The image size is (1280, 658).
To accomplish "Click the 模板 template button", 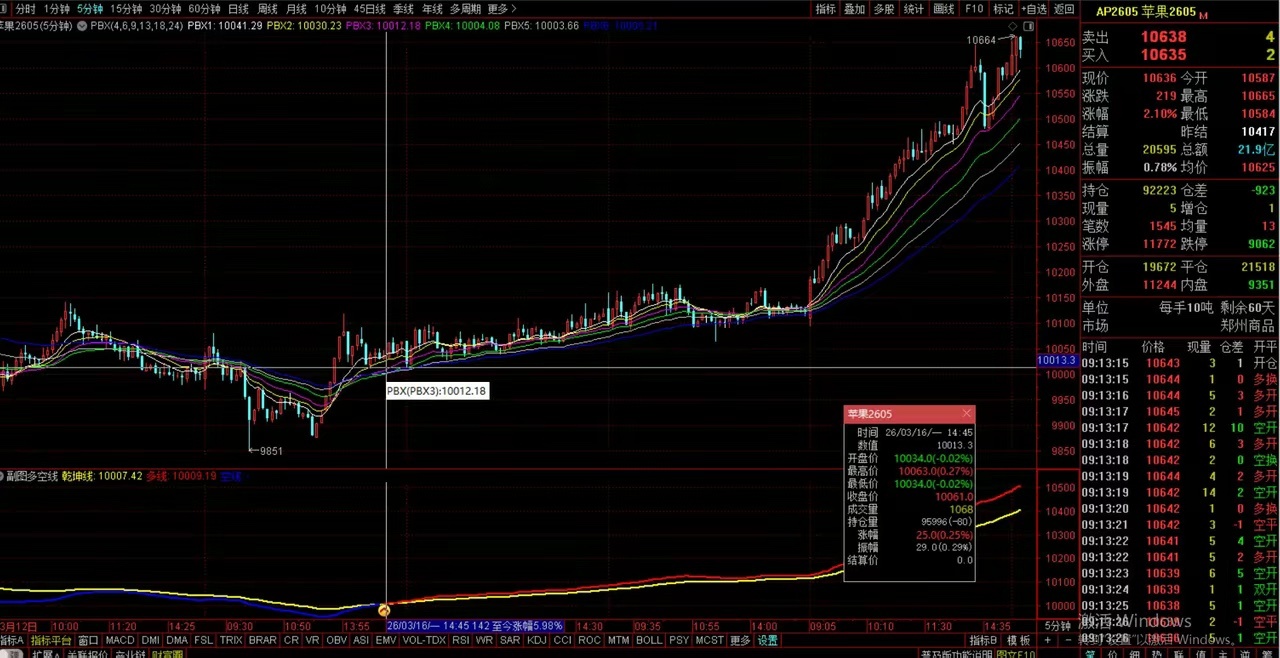I will [1018, 640].
